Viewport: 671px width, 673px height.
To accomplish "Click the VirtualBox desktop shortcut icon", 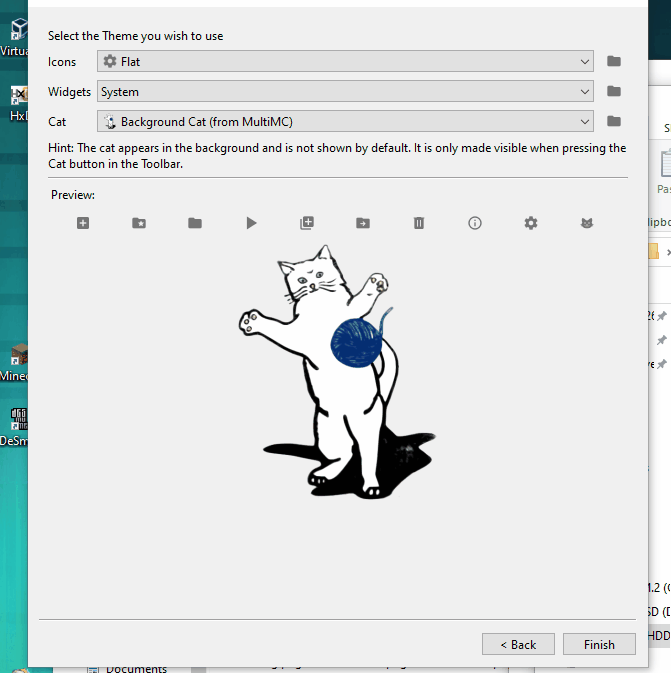I will point(19,29).
